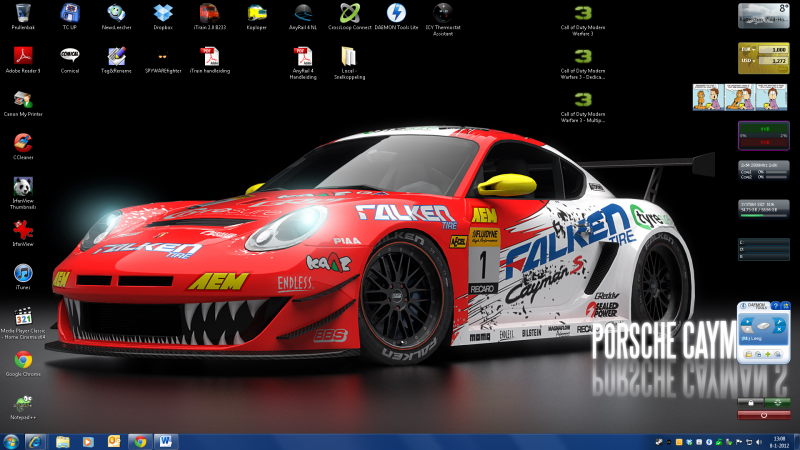The image size is (800, 450).
Task: Open the system tray clock showing 13:08
Action: pos(780,442)
